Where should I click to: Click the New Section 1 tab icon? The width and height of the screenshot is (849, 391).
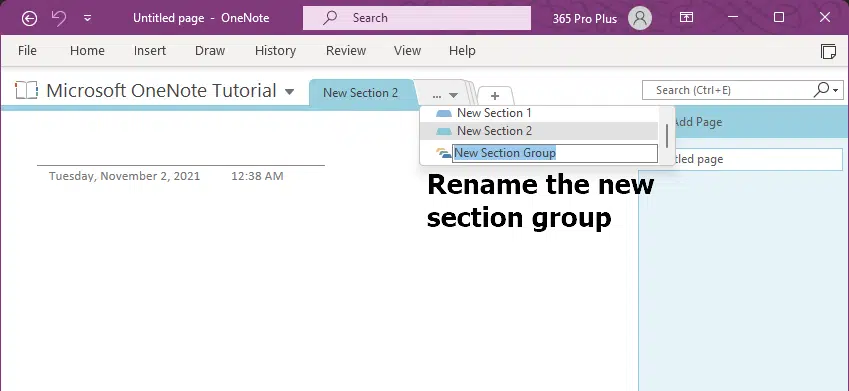click(444, 113)
